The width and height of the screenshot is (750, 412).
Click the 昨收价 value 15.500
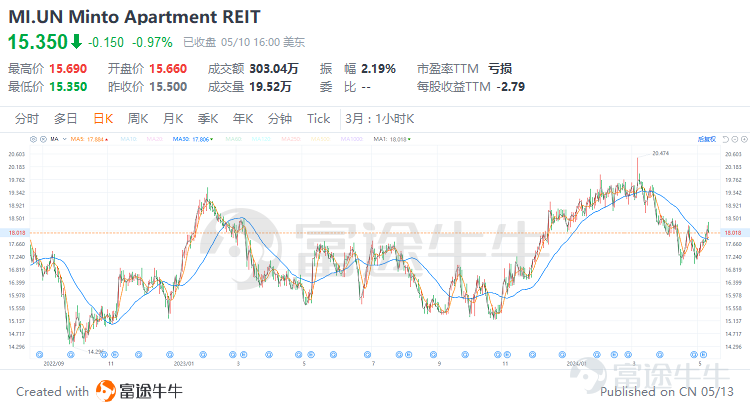click(x=168, y=87)
